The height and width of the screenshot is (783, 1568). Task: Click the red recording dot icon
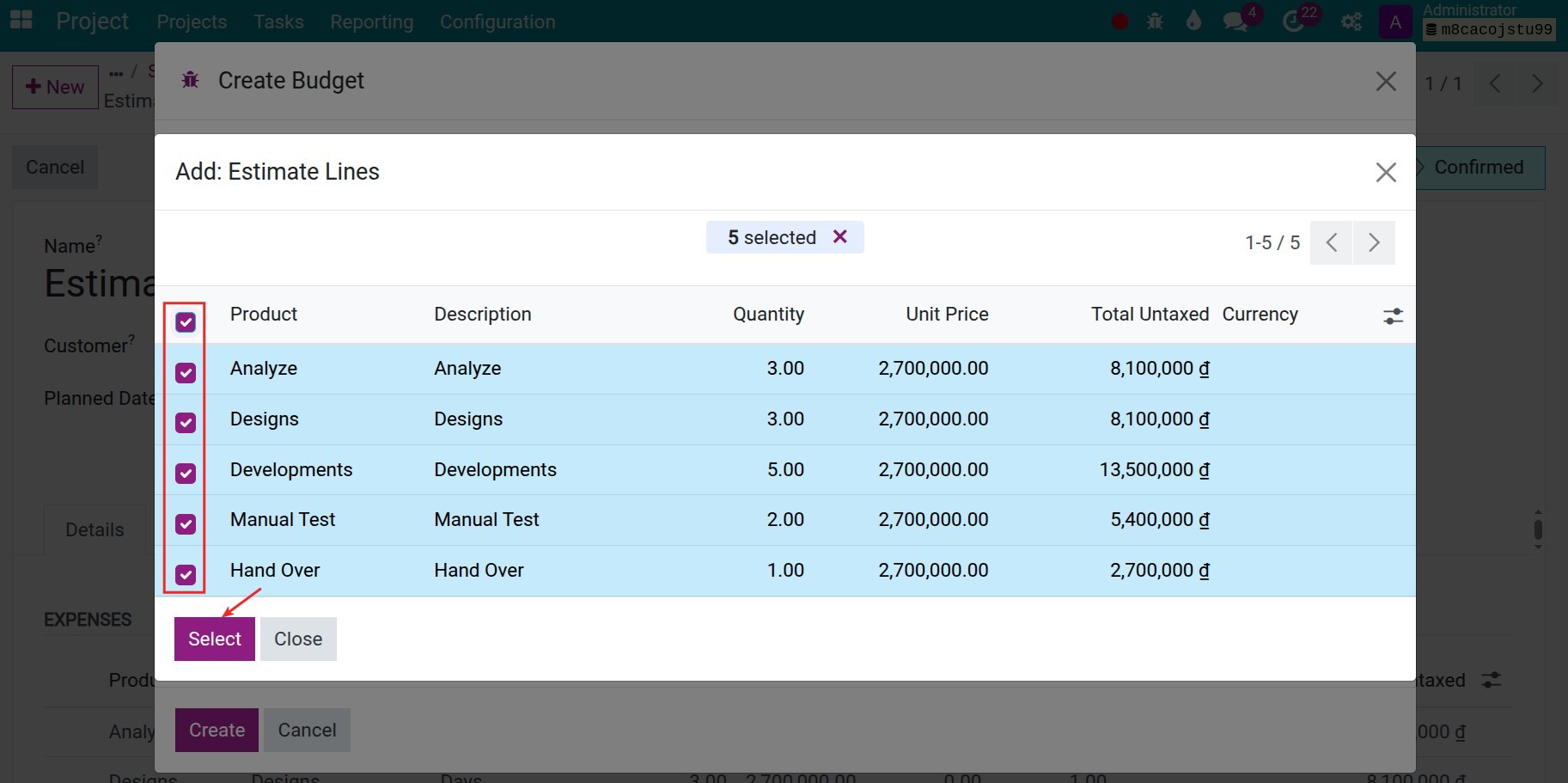[1120, 21]
